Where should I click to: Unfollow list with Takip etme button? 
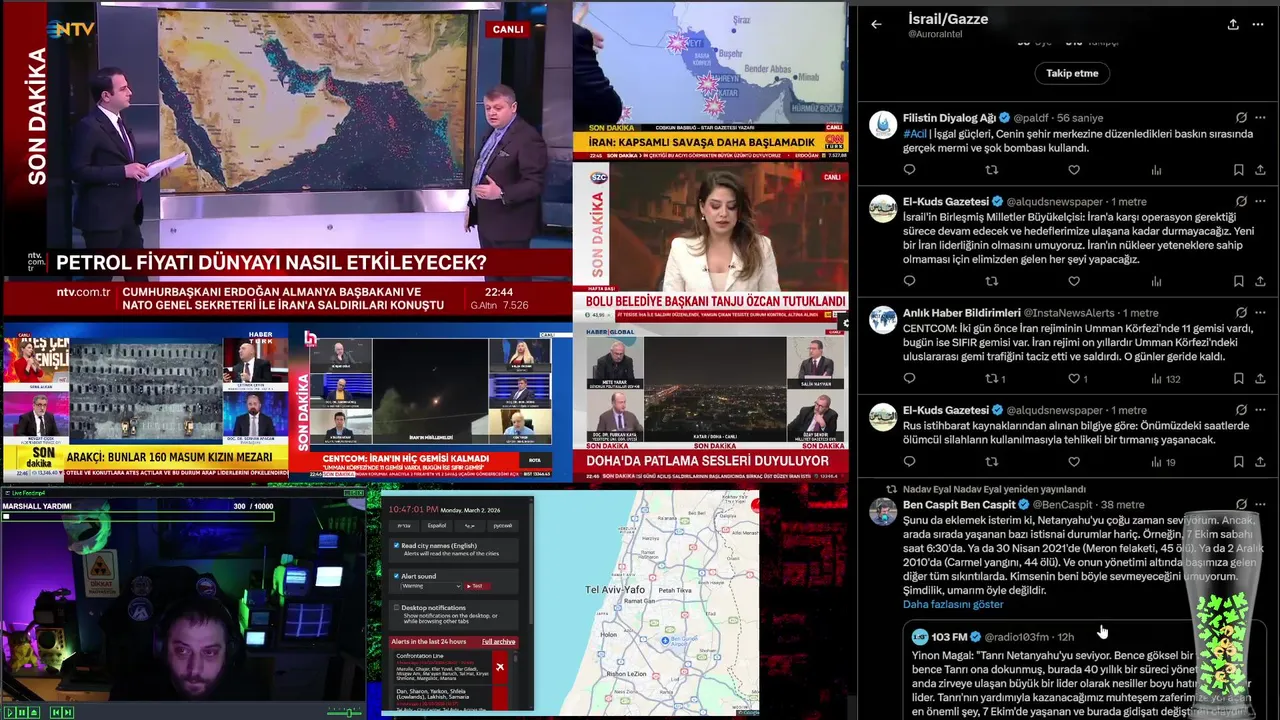[x=1072, y=73]
